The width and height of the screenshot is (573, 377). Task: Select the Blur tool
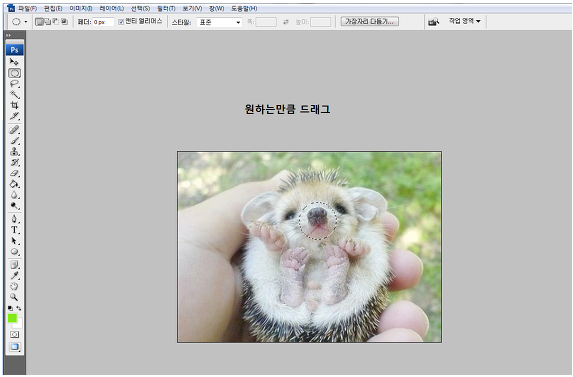click(14, 195)
